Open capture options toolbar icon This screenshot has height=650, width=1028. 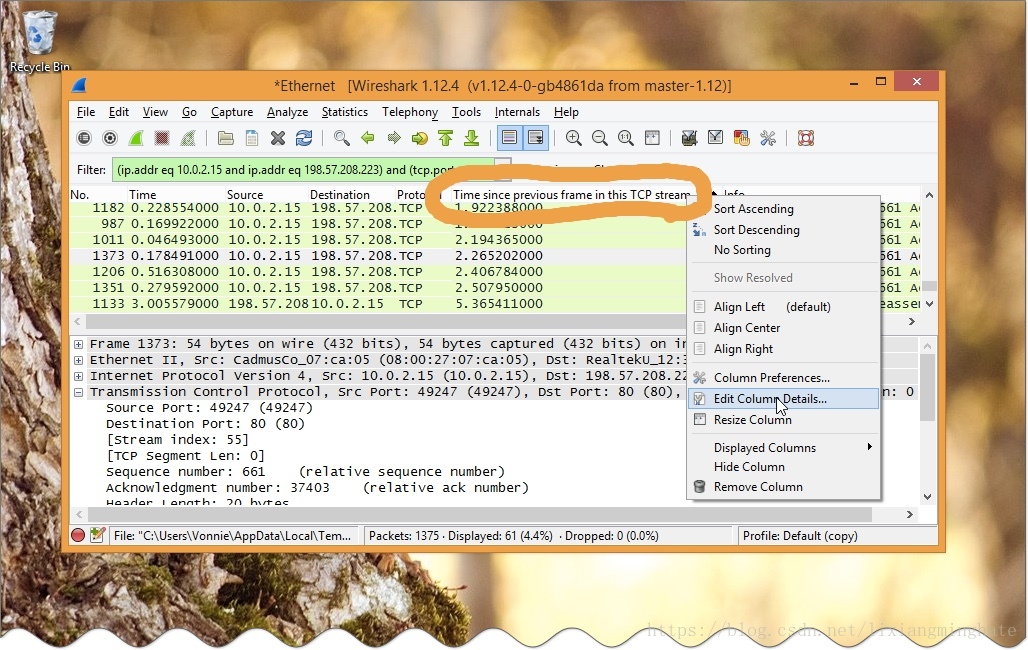(110, 138)
